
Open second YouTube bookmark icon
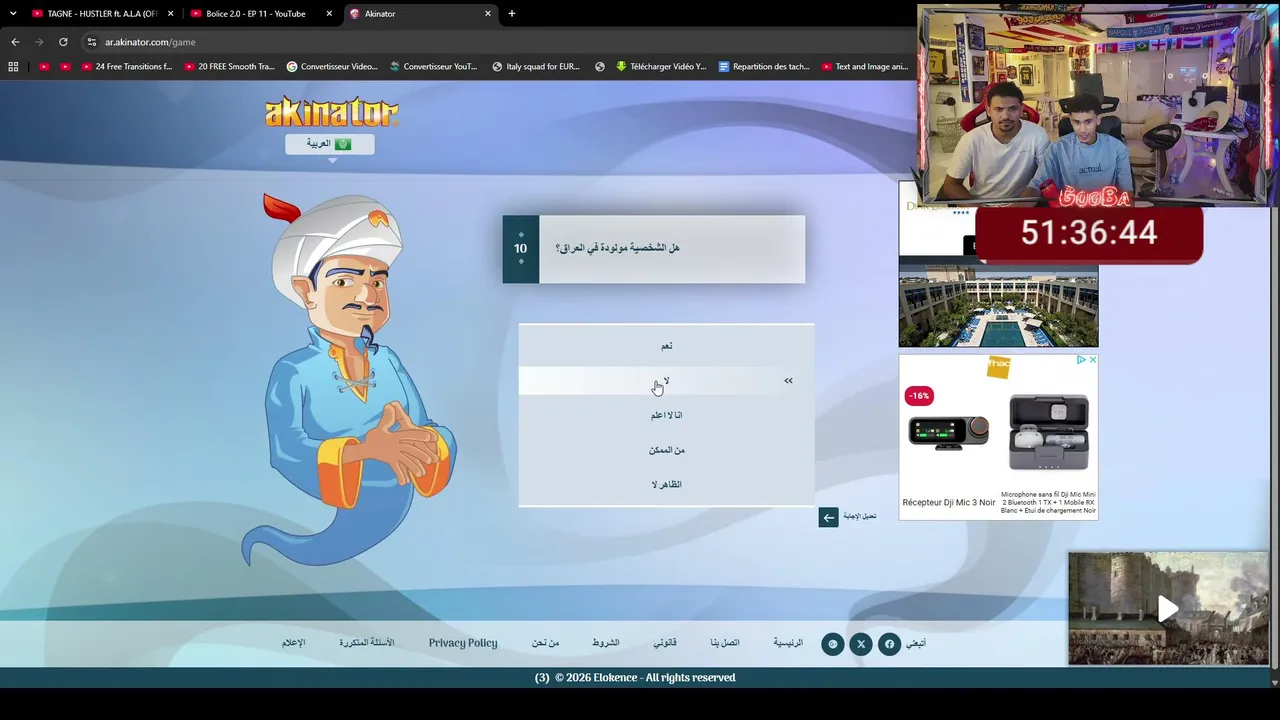(x=65, y=67)
